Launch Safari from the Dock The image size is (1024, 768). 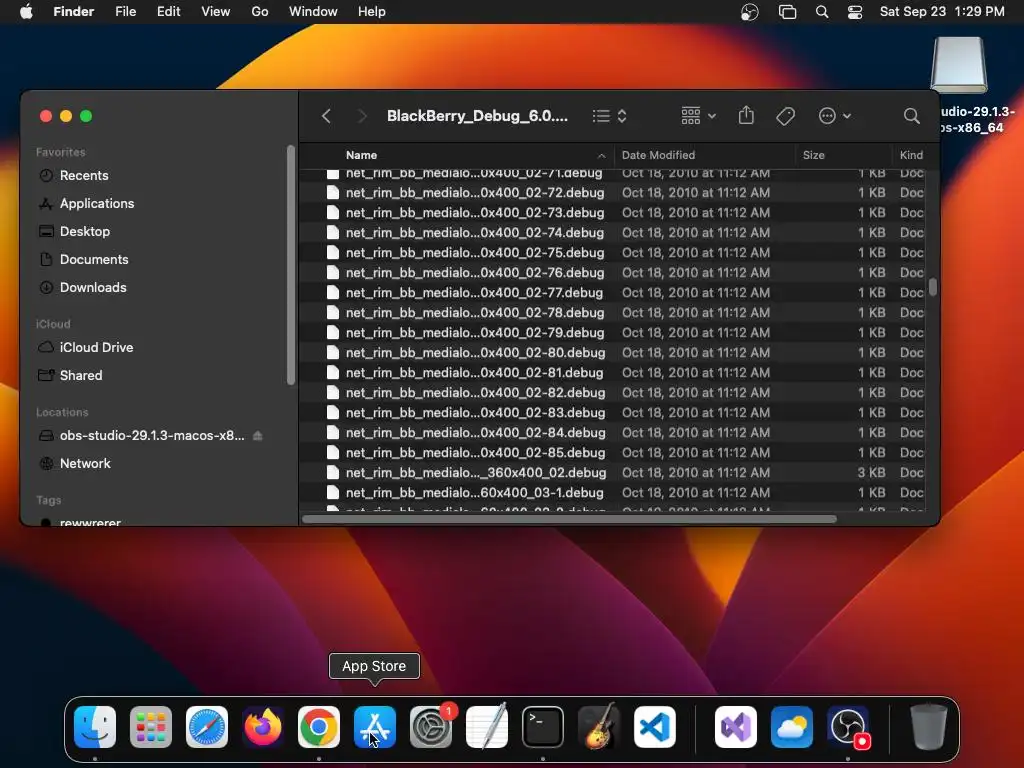point(207,727)
